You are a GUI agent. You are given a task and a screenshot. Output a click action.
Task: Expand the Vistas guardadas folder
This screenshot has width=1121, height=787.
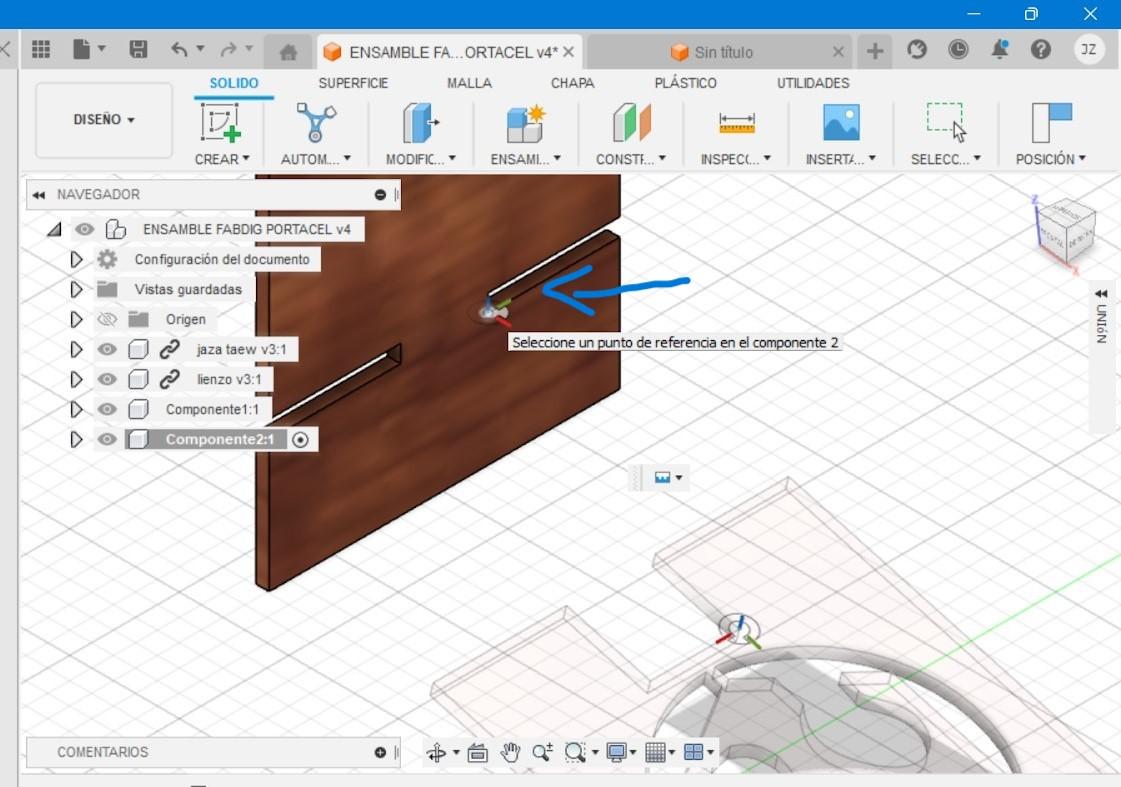point(76,289)
